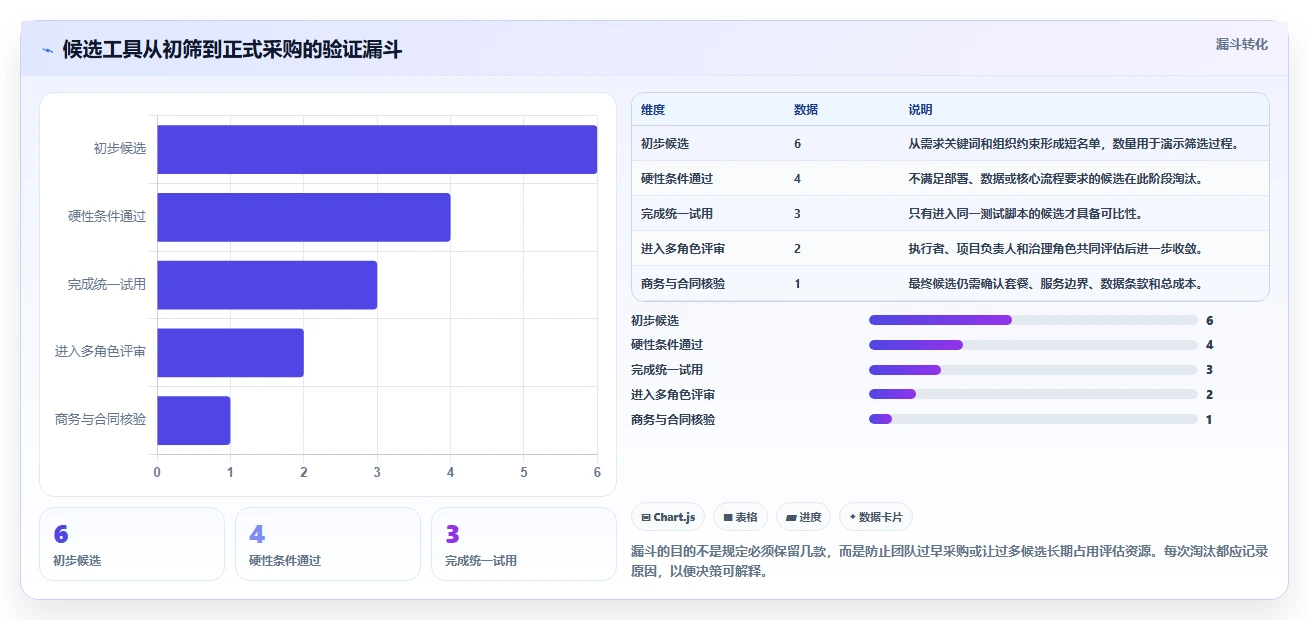Screen dimensions: 1309x620
Task: Click the 初步候选 label above the progress bars
Action: [655, 320]
